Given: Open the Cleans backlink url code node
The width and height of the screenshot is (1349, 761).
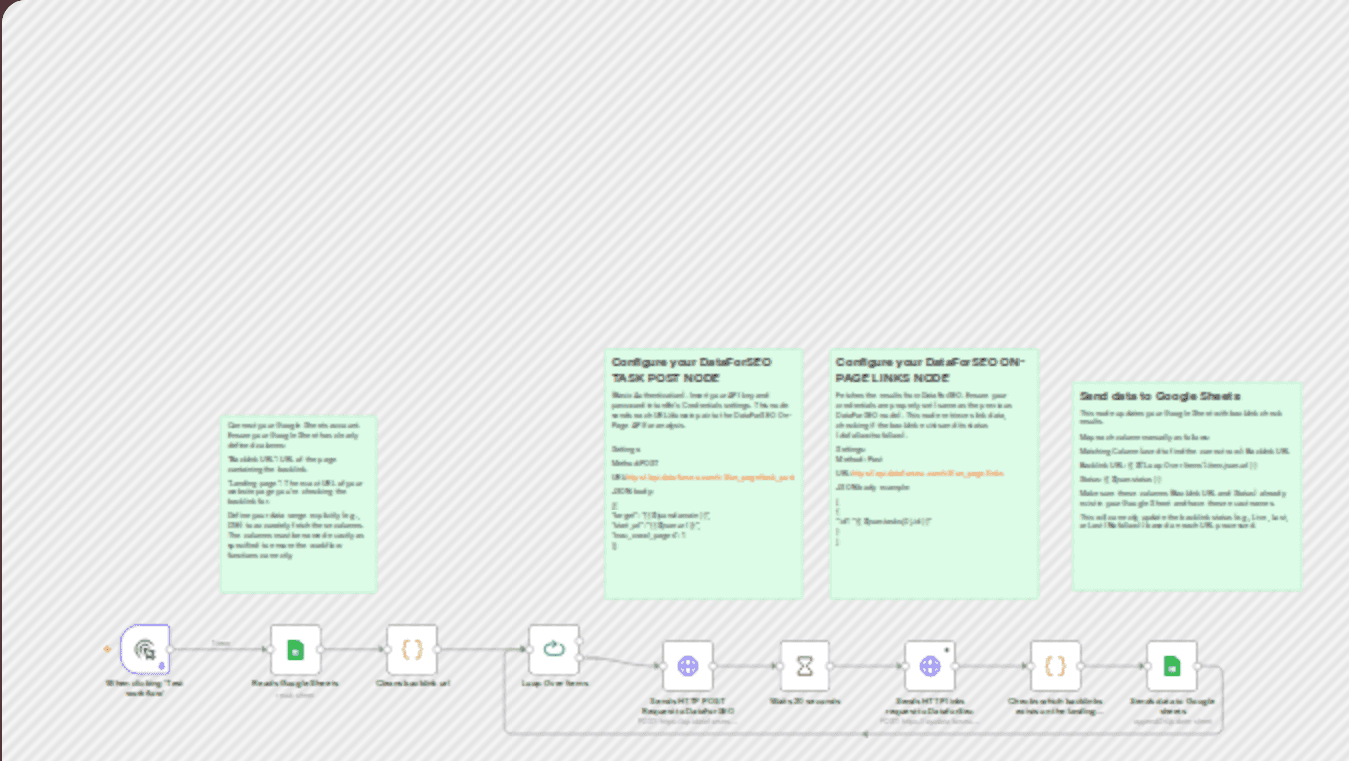Looking at the screenshot, I should click(412, 649).
